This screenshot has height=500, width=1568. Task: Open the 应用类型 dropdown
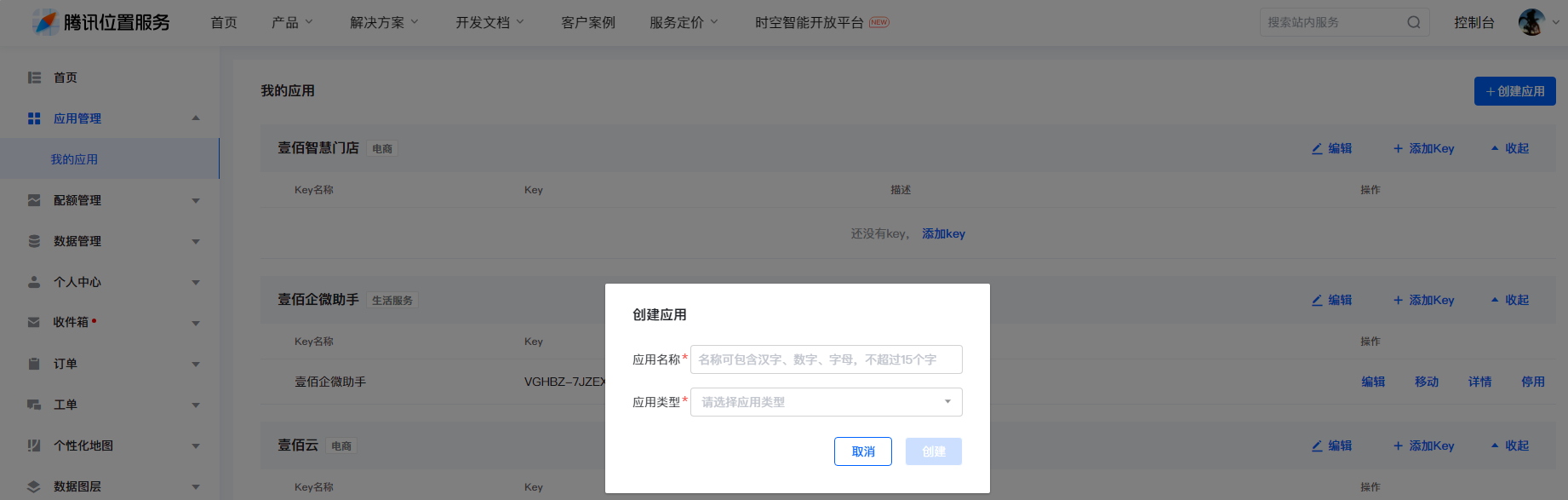(827, 402)
